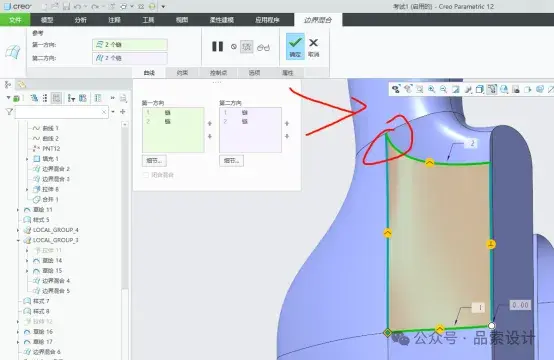This screenshot has height=360, width=554.
Task: Click the green checkmark confirm button
Action: click(295, 46)
